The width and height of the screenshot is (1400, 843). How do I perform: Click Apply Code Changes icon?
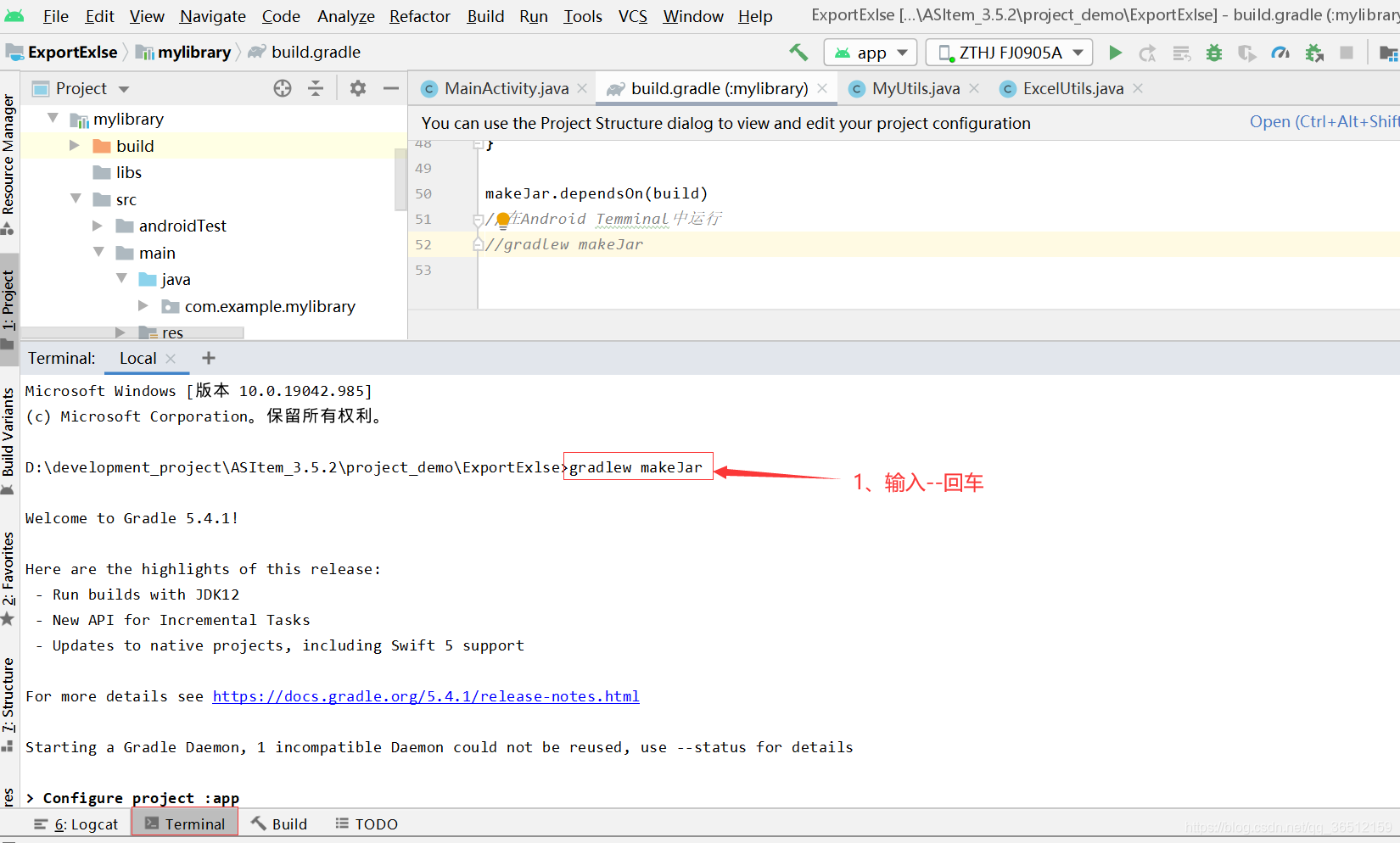[1181, 53]
